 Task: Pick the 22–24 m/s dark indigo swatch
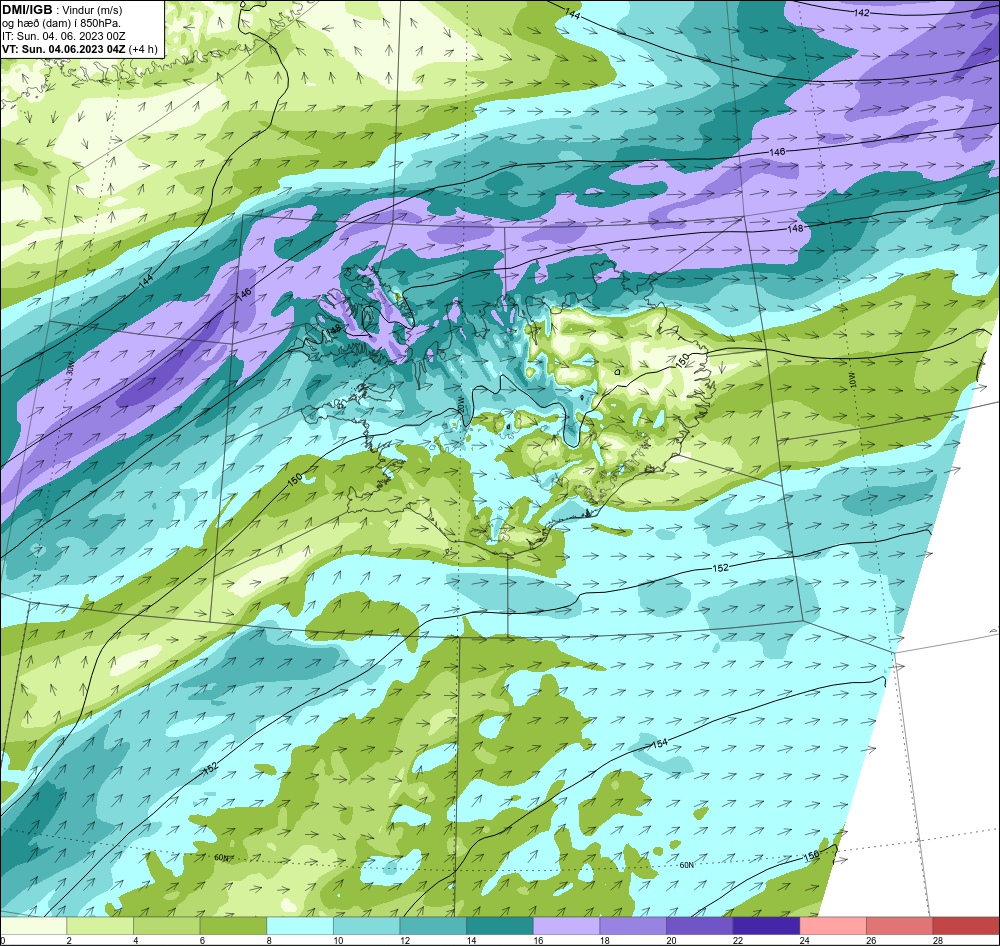point(767,926)
